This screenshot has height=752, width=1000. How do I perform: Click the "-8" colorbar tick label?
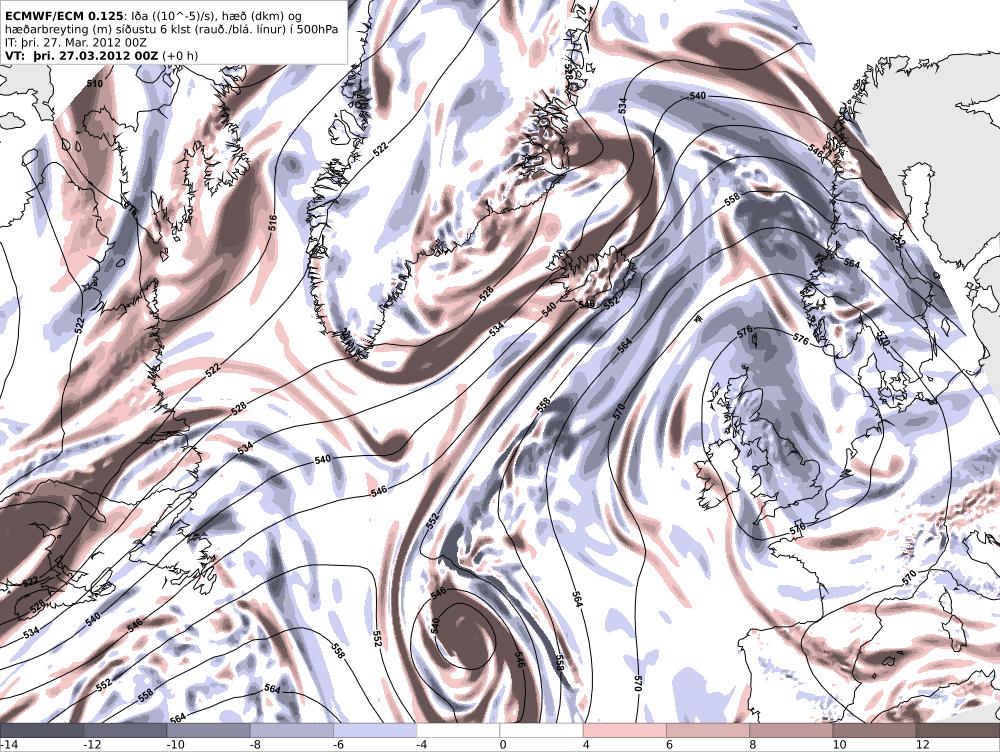[256, 744]
